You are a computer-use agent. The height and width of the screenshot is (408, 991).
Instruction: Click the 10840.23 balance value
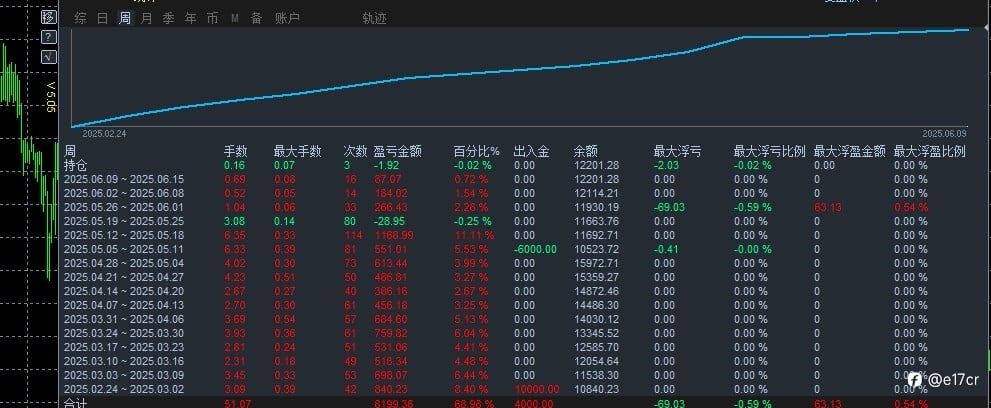596,389
